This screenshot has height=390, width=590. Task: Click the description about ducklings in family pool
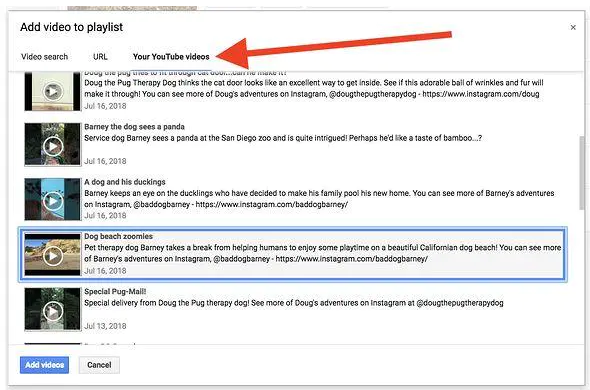pyautogui.click(x=319, y=199)
